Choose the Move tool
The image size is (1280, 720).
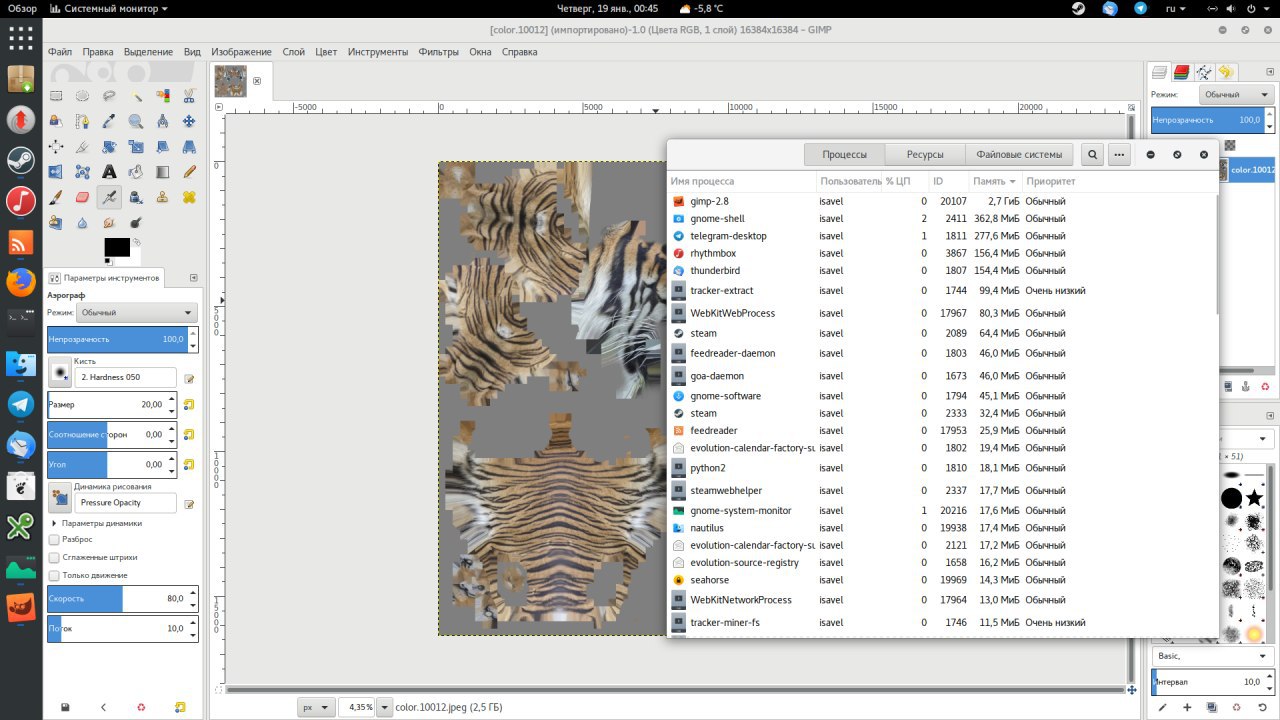point(188,122)
